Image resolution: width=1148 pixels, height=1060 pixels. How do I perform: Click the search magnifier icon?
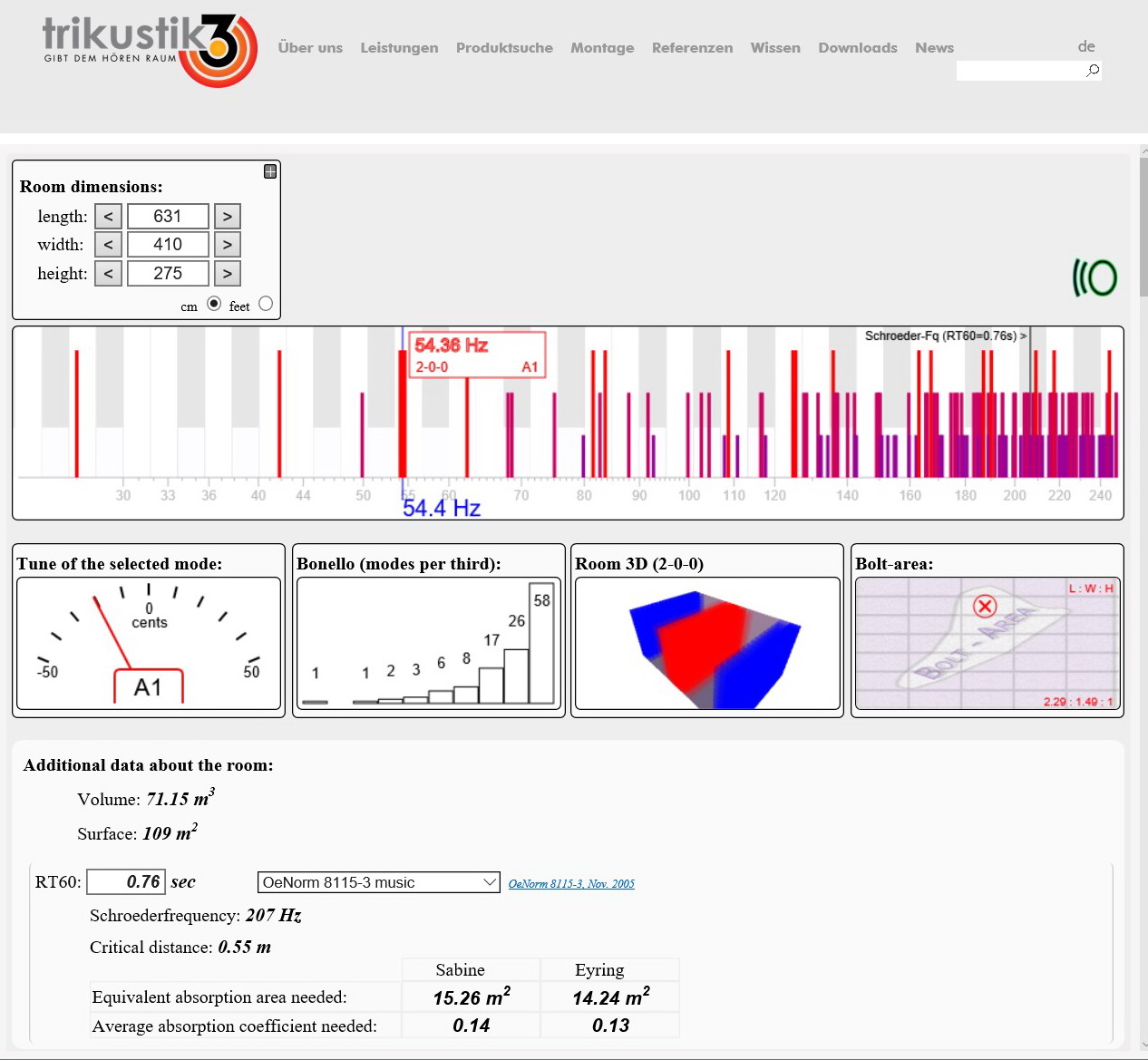tap(1093, 71)
